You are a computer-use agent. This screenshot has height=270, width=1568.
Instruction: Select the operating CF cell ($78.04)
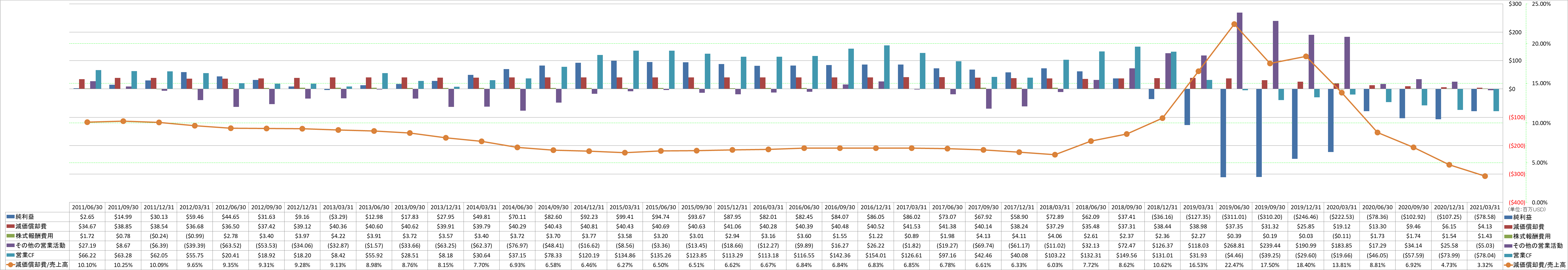coord(1485,255)
